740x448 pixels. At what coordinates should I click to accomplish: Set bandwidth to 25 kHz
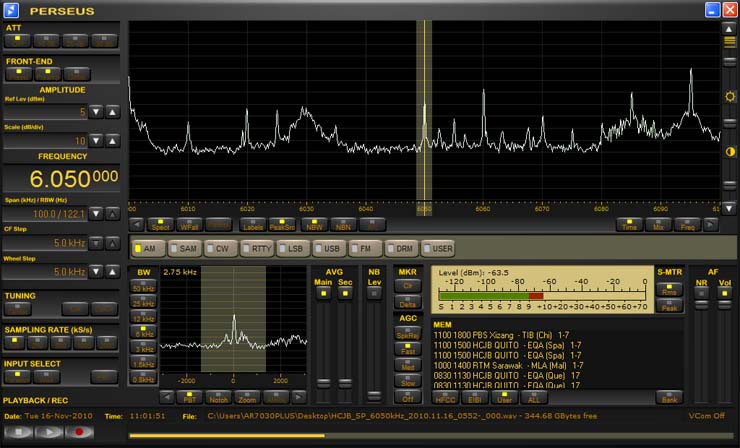tap(143, 301)
